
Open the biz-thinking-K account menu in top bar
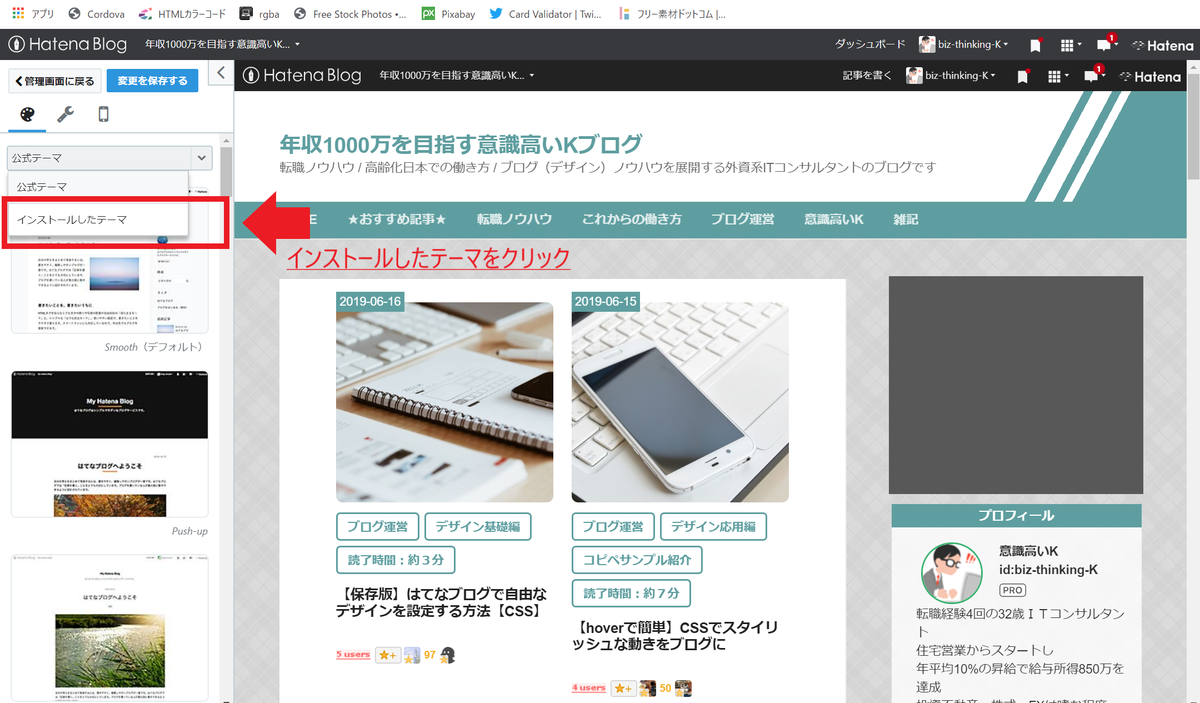tap(964, 44)
